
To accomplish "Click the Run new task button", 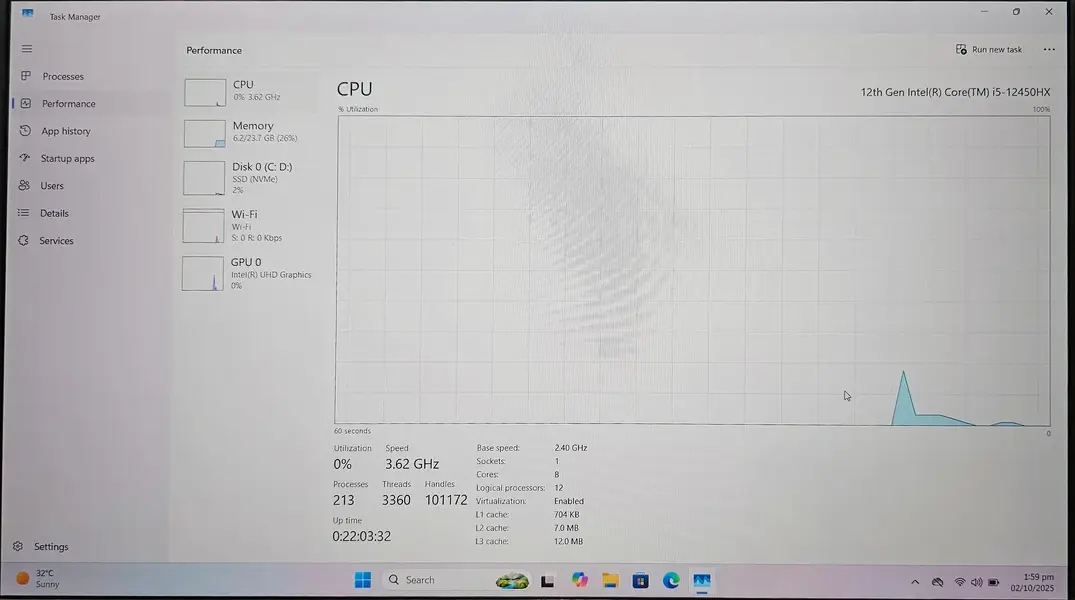I will tap(989, 49).
